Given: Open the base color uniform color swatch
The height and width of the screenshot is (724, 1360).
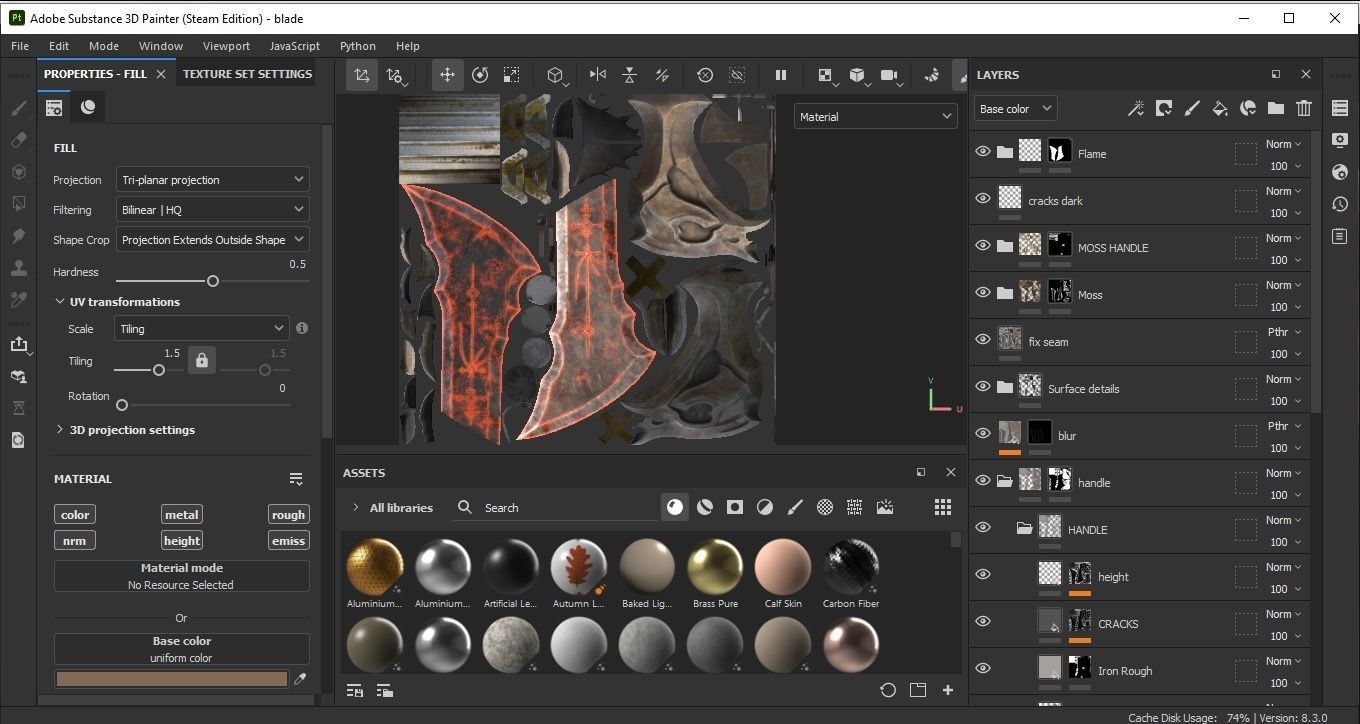Looking at the screenshot, I should point(171,679).
